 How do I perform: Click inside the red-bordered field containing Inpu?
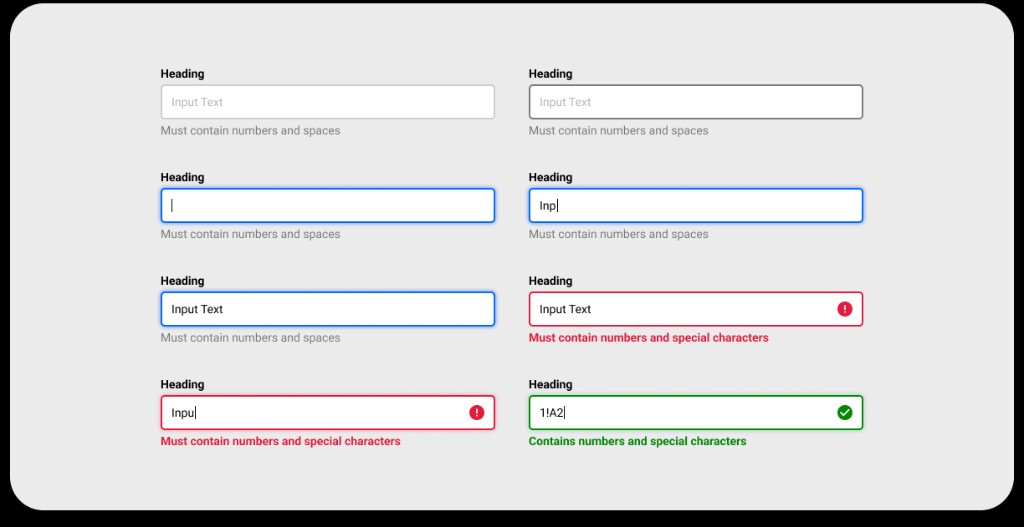(x=328, y=413)
